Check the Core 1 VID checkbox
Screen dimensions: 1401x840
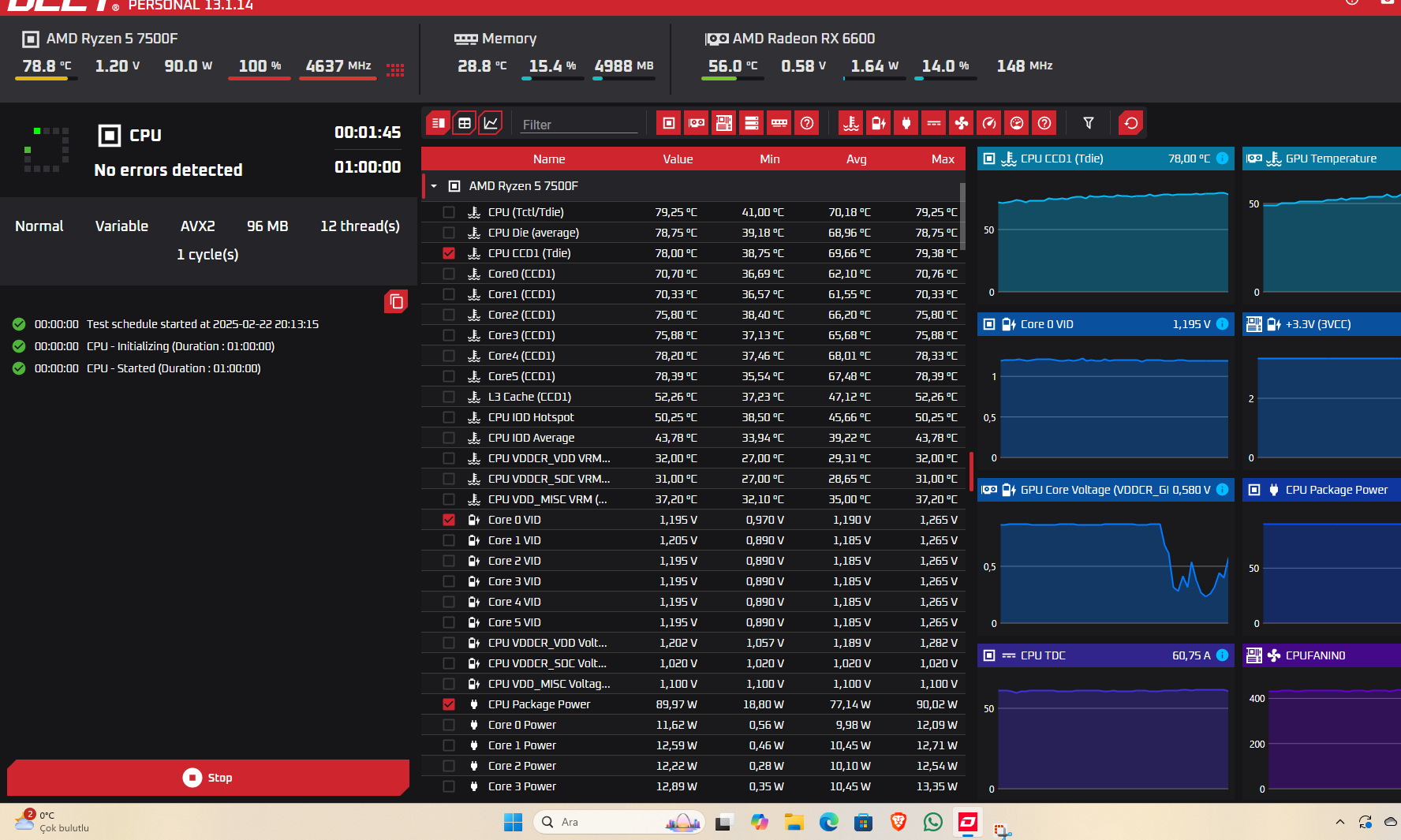pyautogui.click(x=449, y=540)
